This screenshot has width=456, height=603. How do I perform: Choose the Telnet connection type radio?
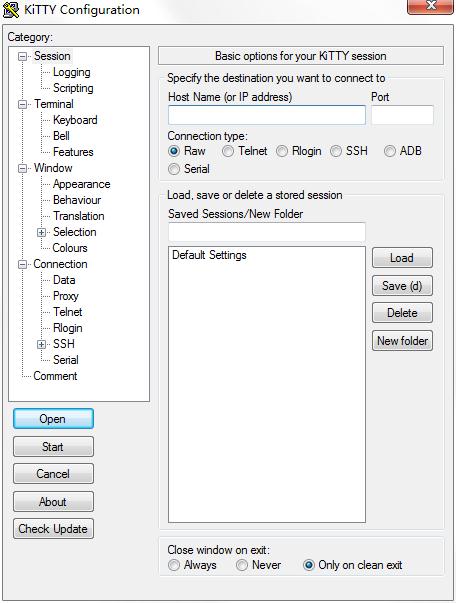pyautogui.click(x=228, y=151)
